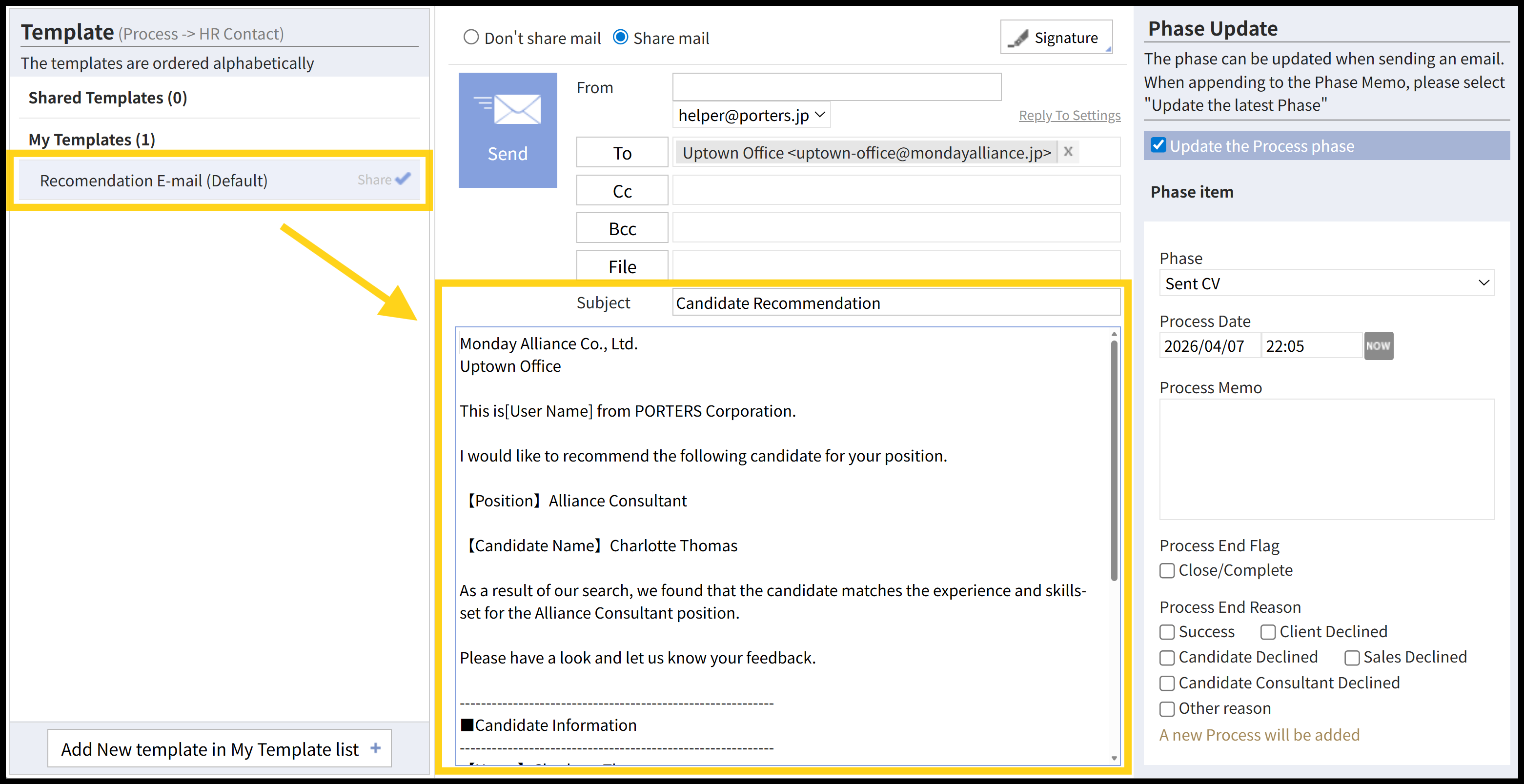The image size is (1524, 784).
Task: Select the Don't share mail option
Action: [471, 38]
